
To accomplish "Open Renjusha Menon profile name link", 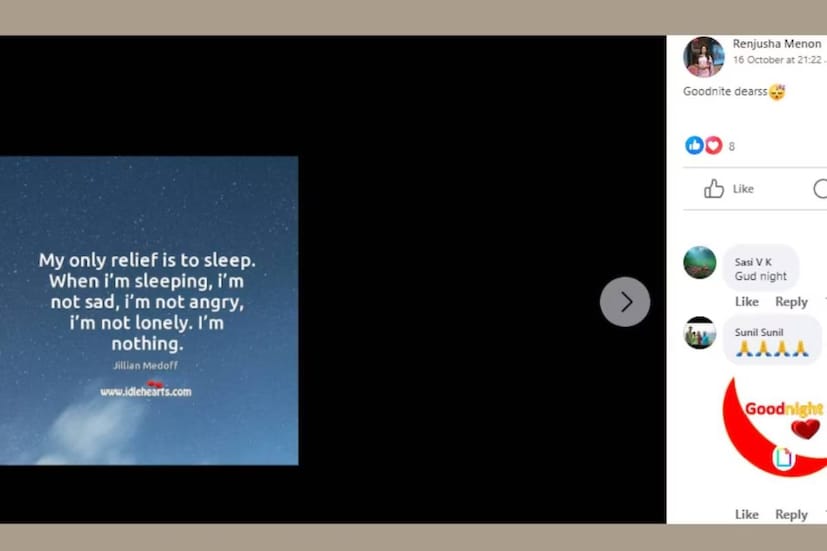I will point(776,44).
